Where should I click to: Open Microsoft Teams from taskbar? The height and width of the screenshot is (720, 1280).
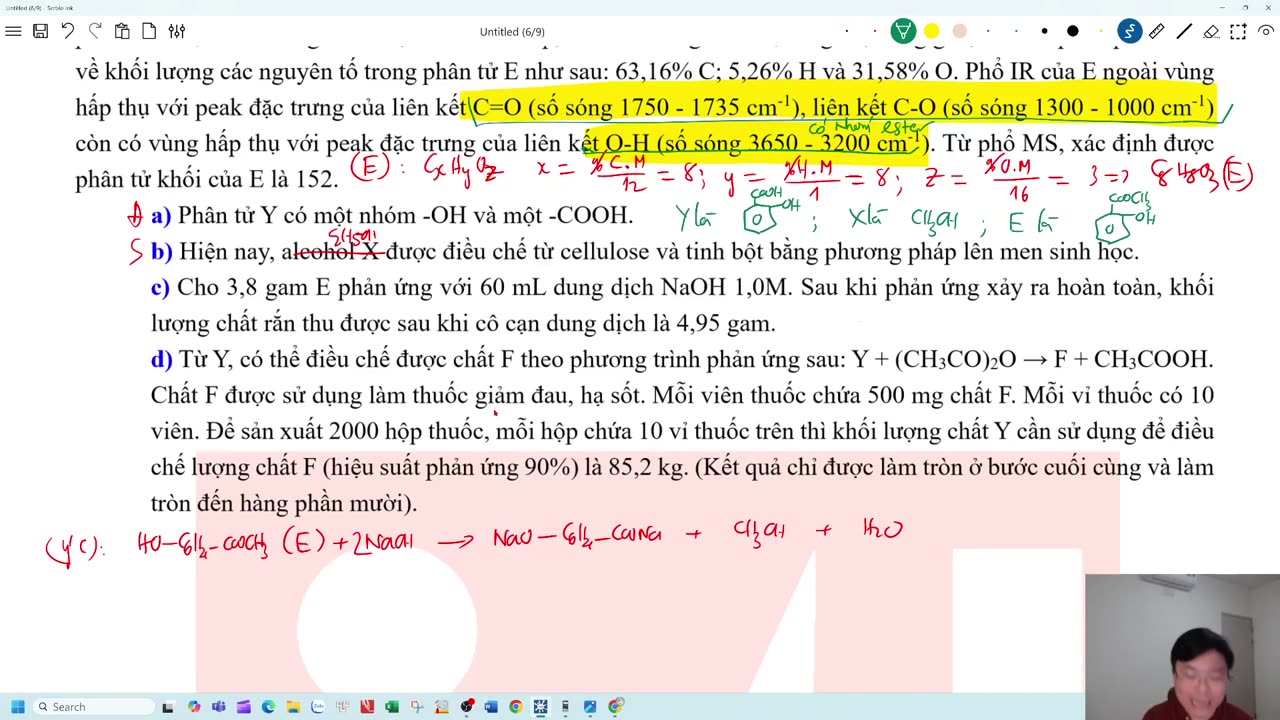(218, 707)
